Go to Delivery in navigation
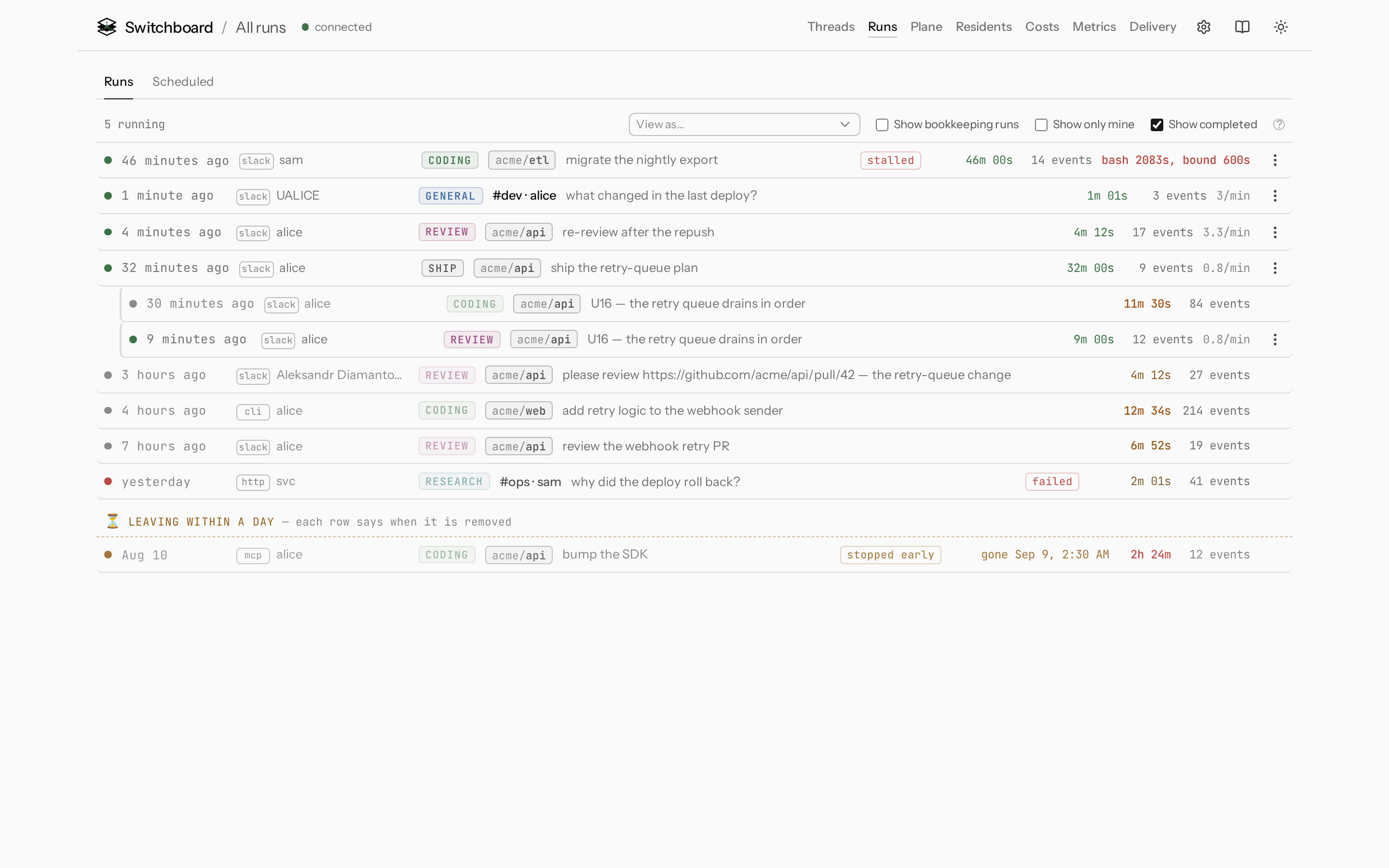This screenshot has height=868, width=1389. [x=1153, y=27]
